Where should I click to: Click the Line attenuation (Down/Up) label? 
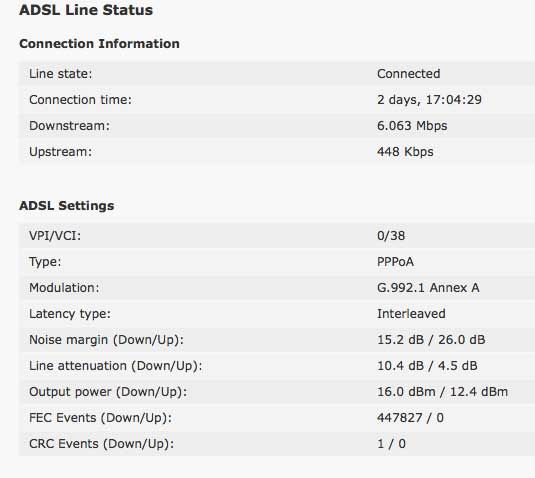(x=116, y=366)
